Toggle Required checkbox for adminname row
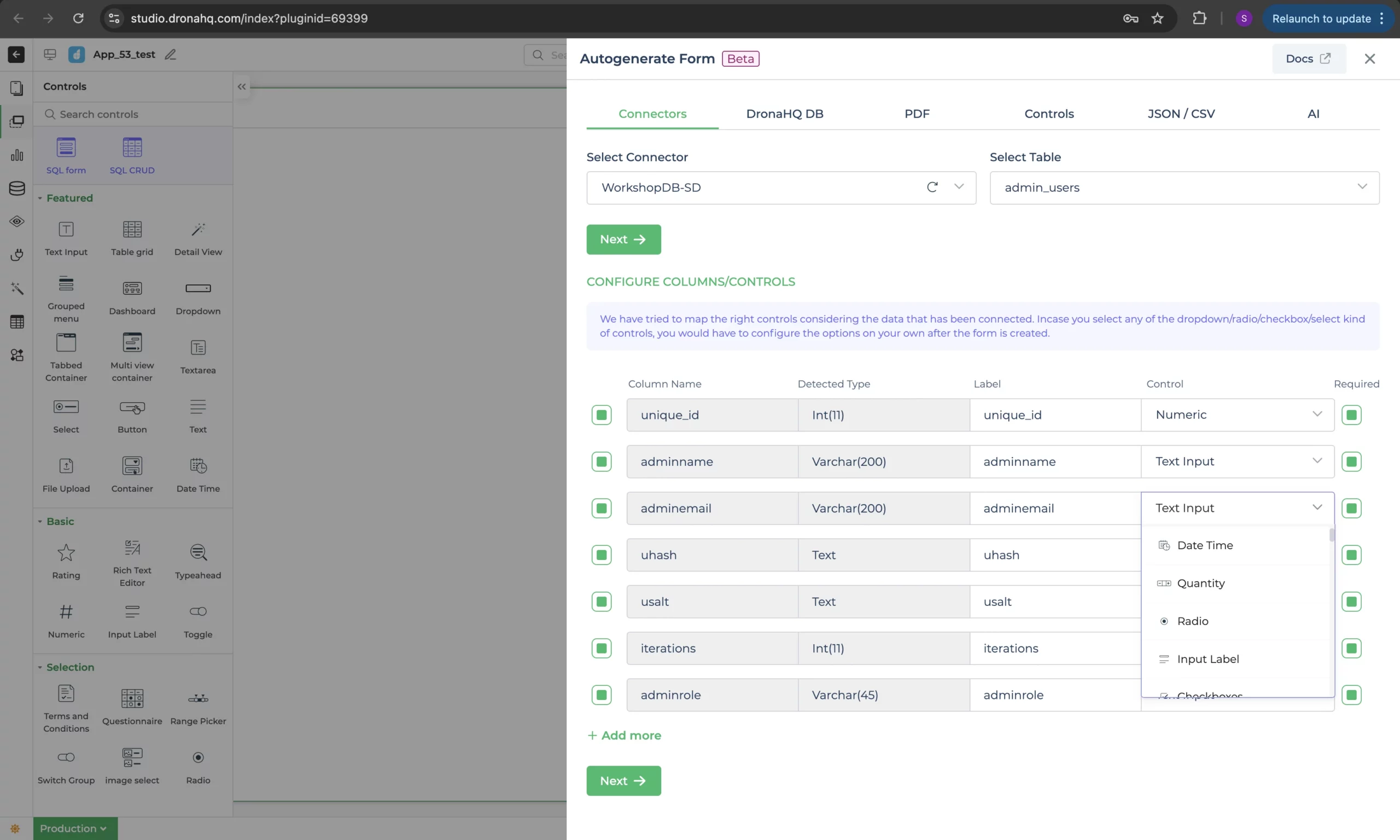Viewport: 1400px width, 840px height. 1351,462
